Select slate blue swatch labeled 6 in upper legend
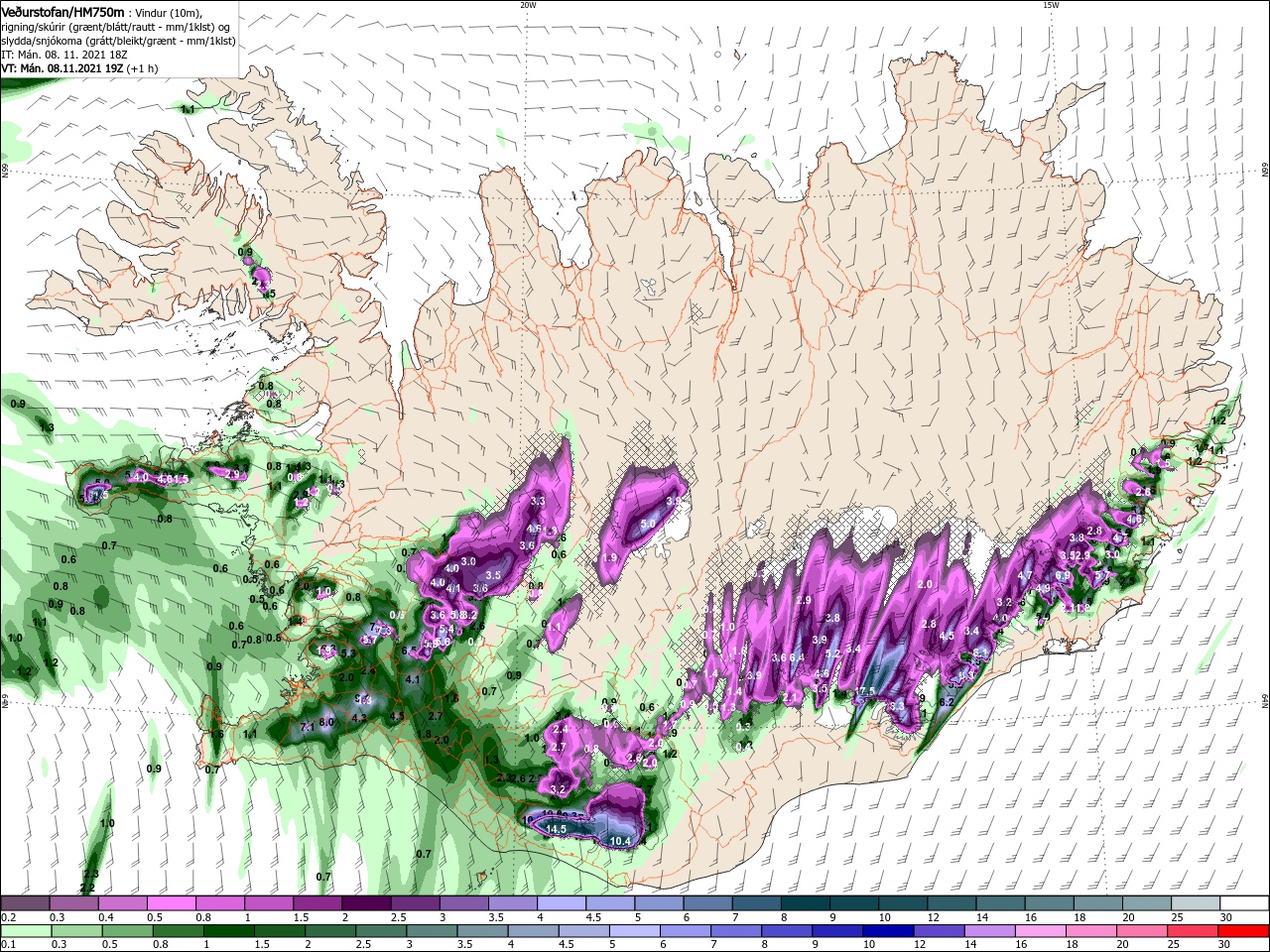 [x=707, y=903]
